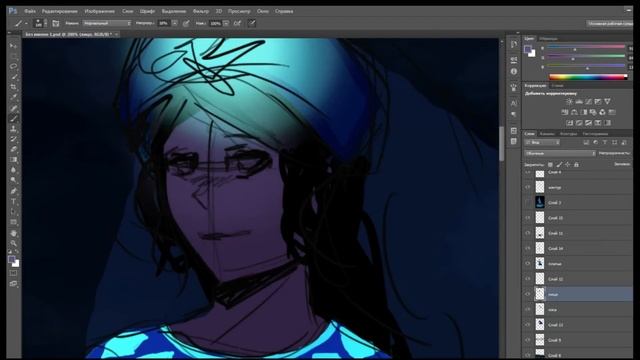640x360 pixels.
Task: Add a Brightness/Contrast adjustment
Action: (x=569, y=102)
